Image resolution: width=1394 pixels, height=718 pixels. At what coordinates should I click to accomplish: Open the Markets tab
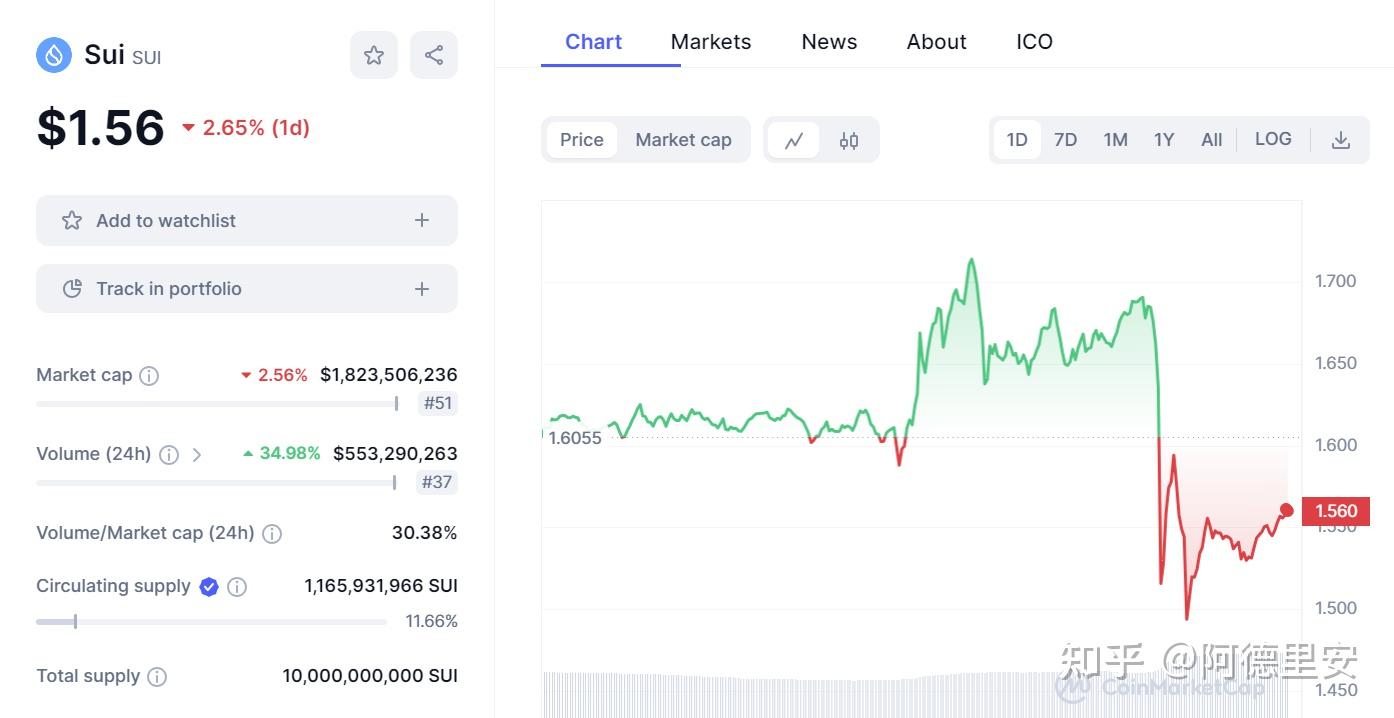click(710, 42)
